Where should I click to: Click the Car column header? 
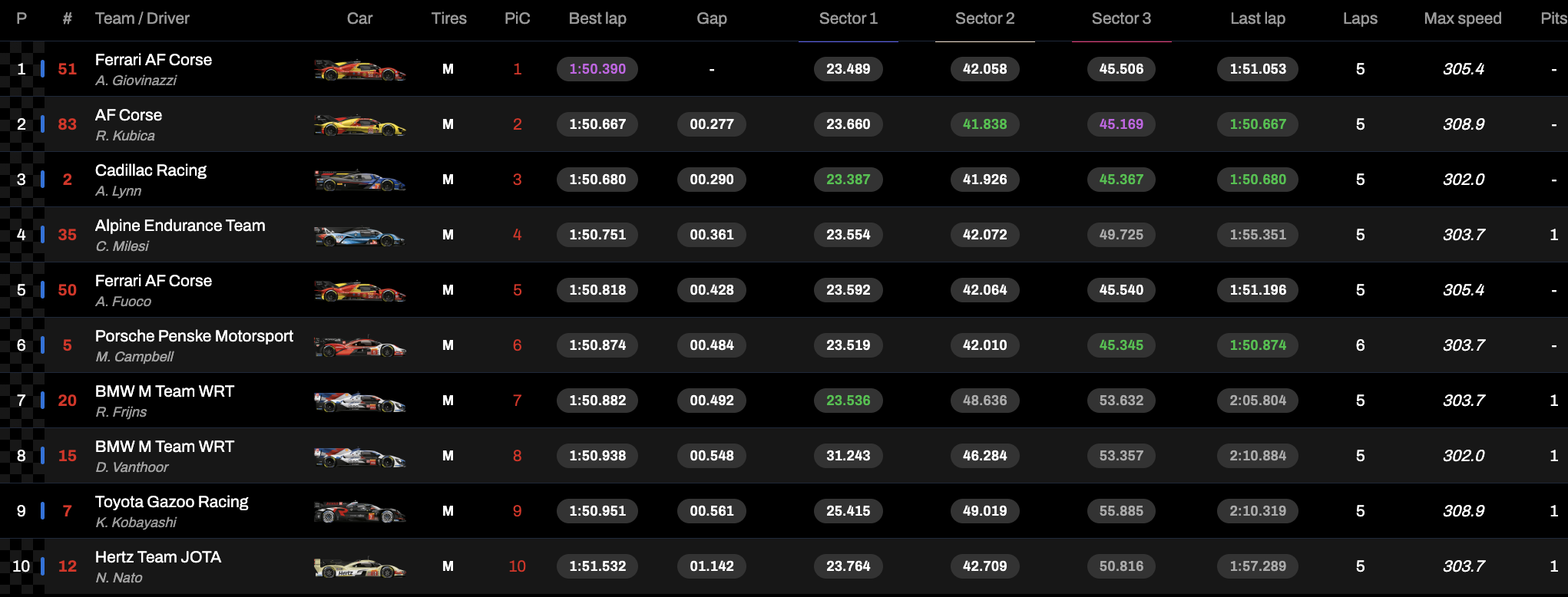pyautogui.click(x=359, y=18)
